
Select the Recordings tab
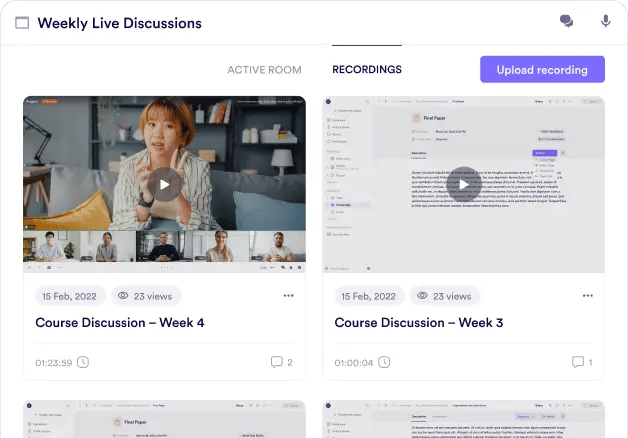367,70
